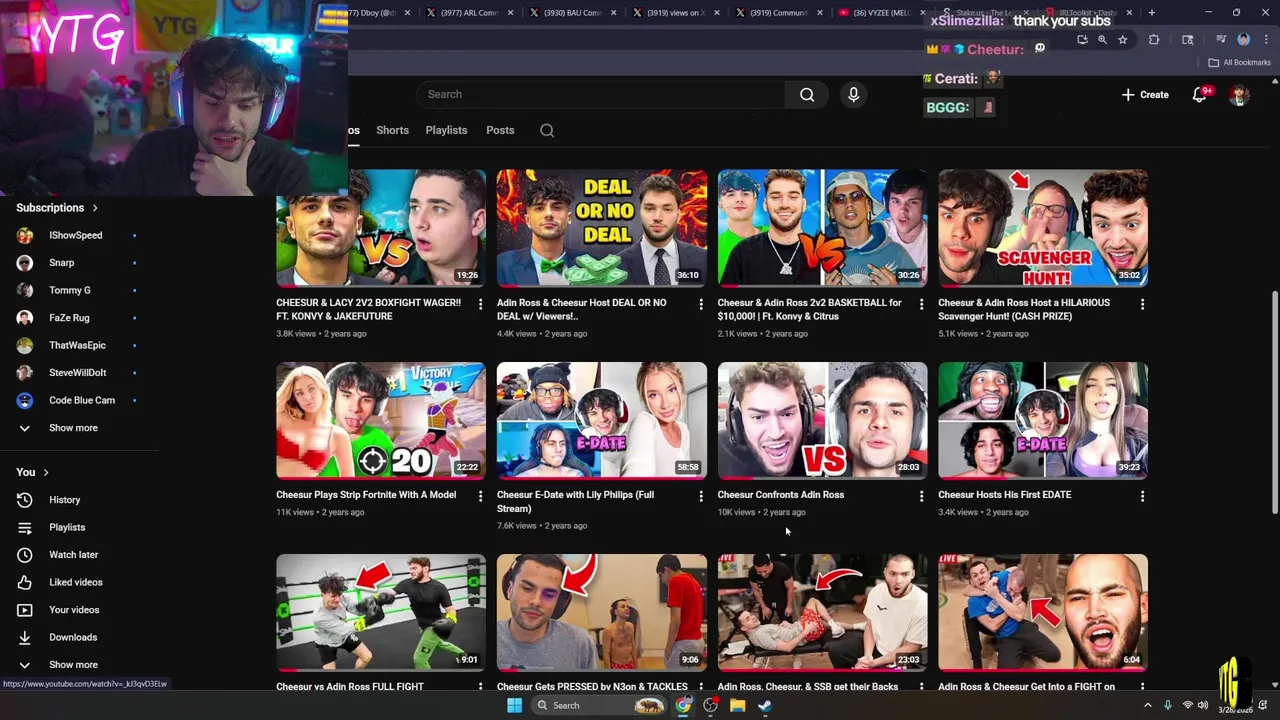This screenshot has width=1280, height=720.
Task: Switch to the Shorts tab
Action: [392, 130]
